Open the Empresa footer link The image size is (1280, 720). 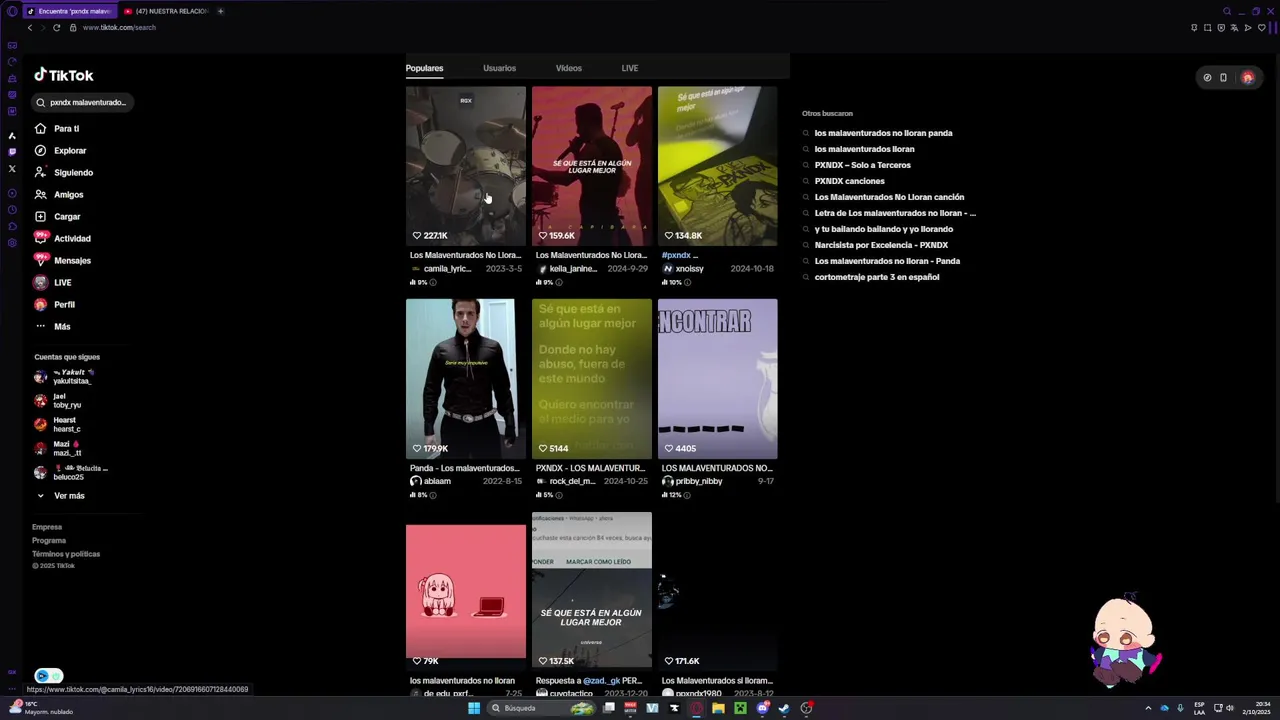coord(47,527)
